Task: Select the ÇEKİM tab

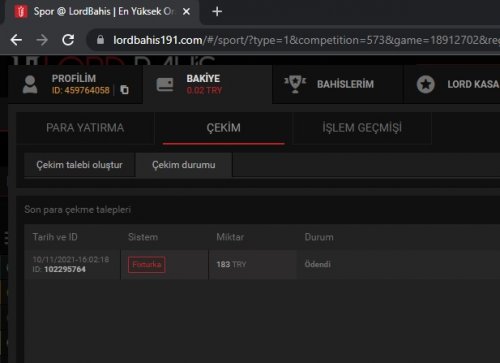Action: tap(223, 128)
